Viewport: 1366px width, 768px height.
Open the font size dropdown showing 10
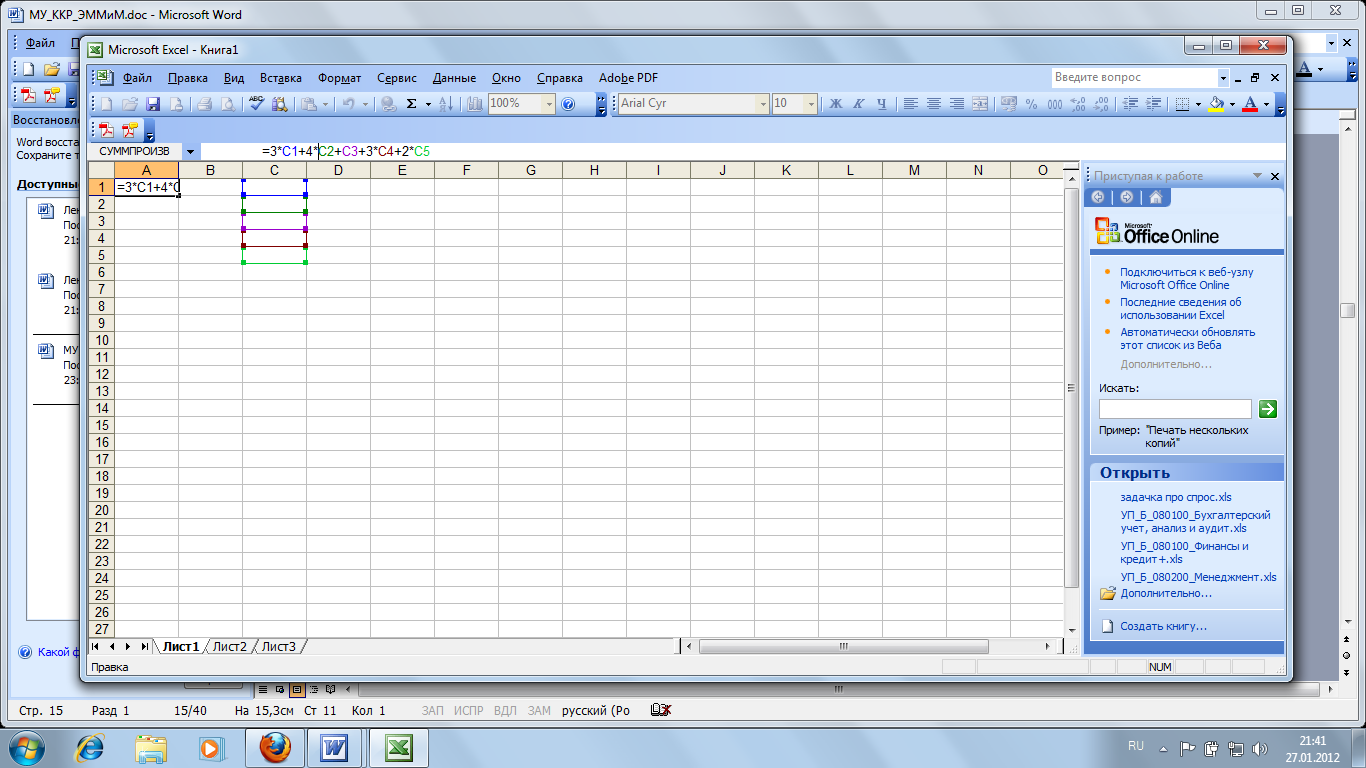810,103
